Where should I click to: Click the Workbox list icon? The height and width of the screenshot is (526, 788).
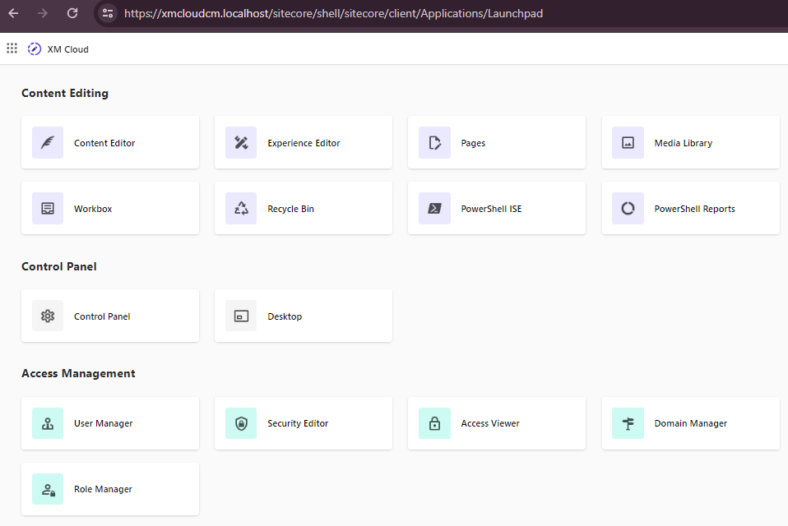[48, 208]
